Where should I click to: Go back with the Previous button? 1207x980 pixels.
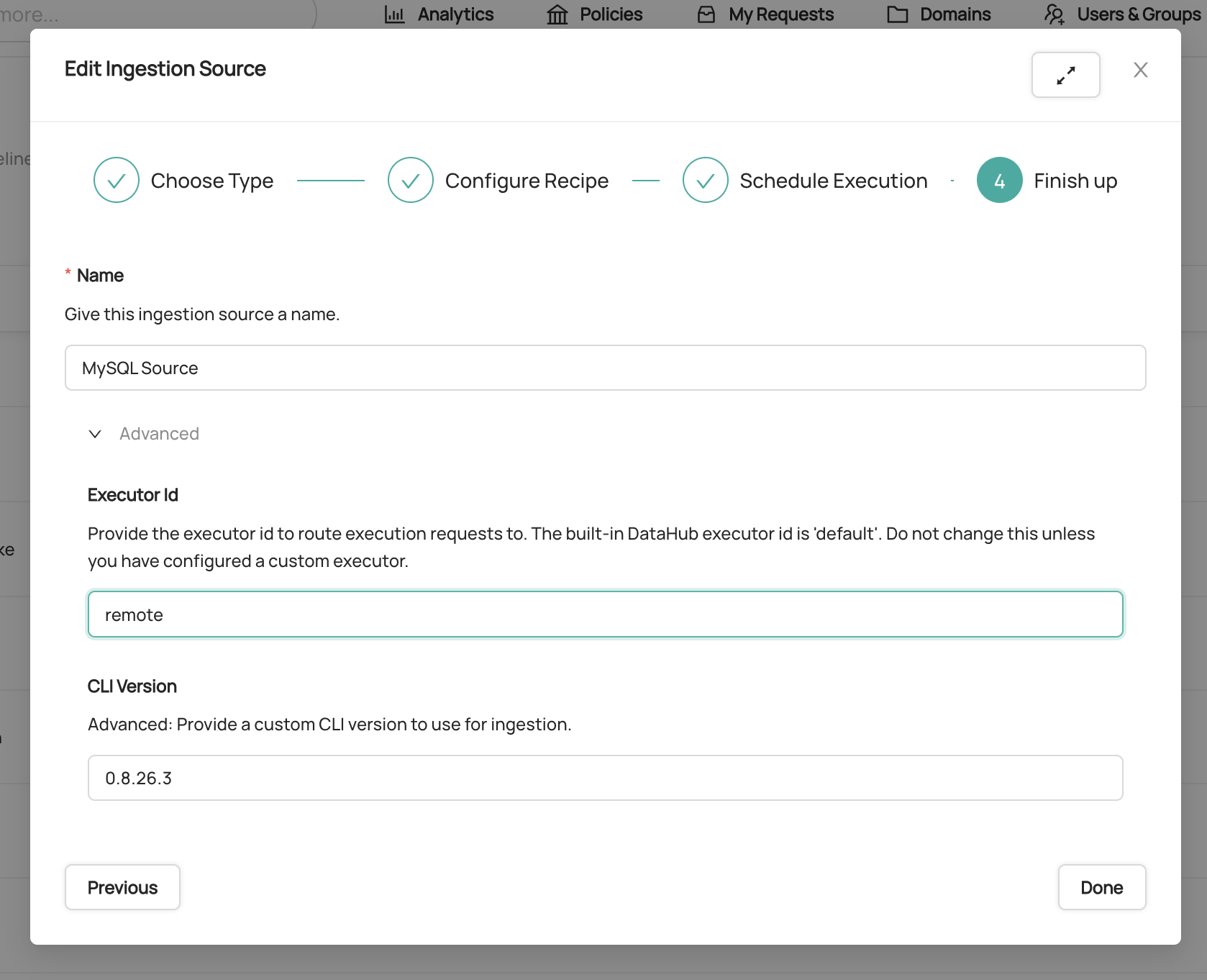click(x=122, y=887)
